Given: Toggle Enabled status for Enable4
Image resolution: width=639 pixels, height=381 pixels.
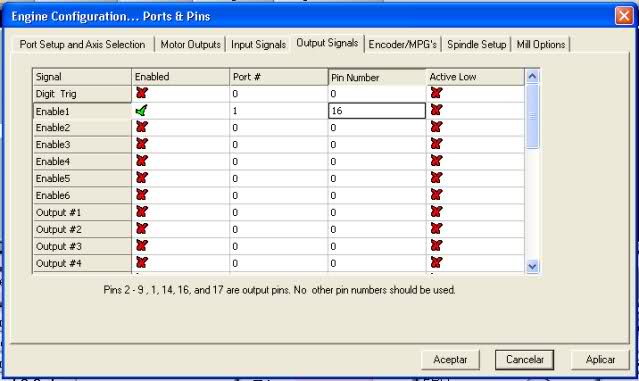Looking at the screenshot, I should point(141,161).
